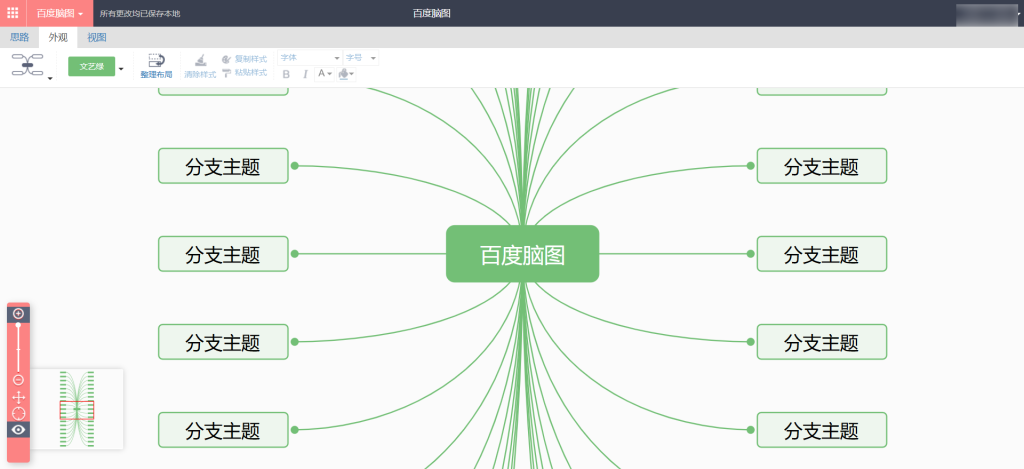Click the 所有更改均已保存本地 save status text

tap(140, 14)
